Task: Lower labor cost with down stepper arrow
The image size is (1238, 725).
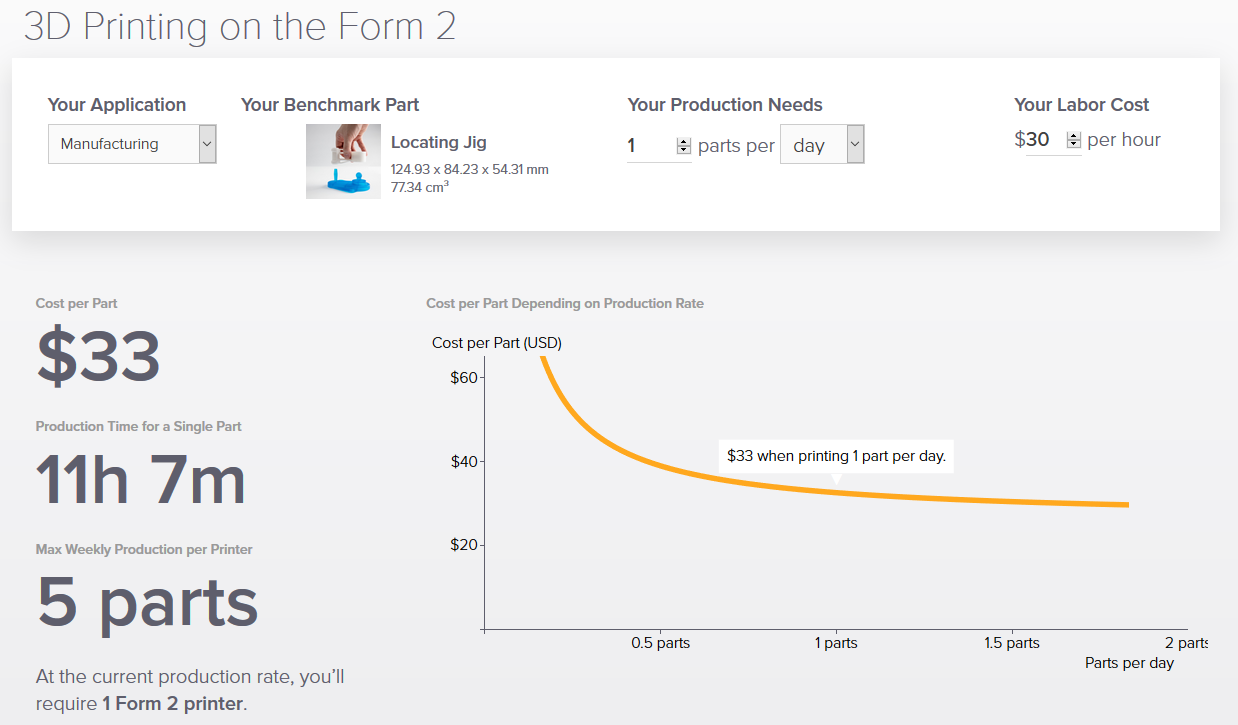Action: 1074,144
